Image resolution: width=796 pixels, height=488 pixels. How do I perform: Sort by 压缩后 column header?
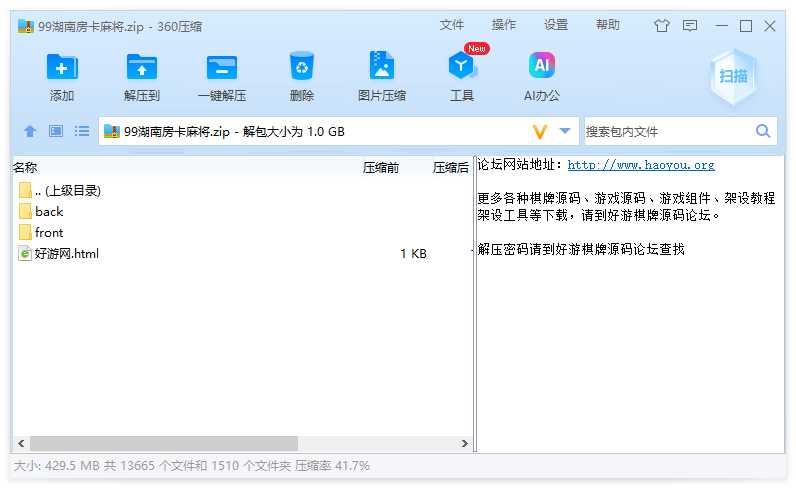[x=450, y=168]
